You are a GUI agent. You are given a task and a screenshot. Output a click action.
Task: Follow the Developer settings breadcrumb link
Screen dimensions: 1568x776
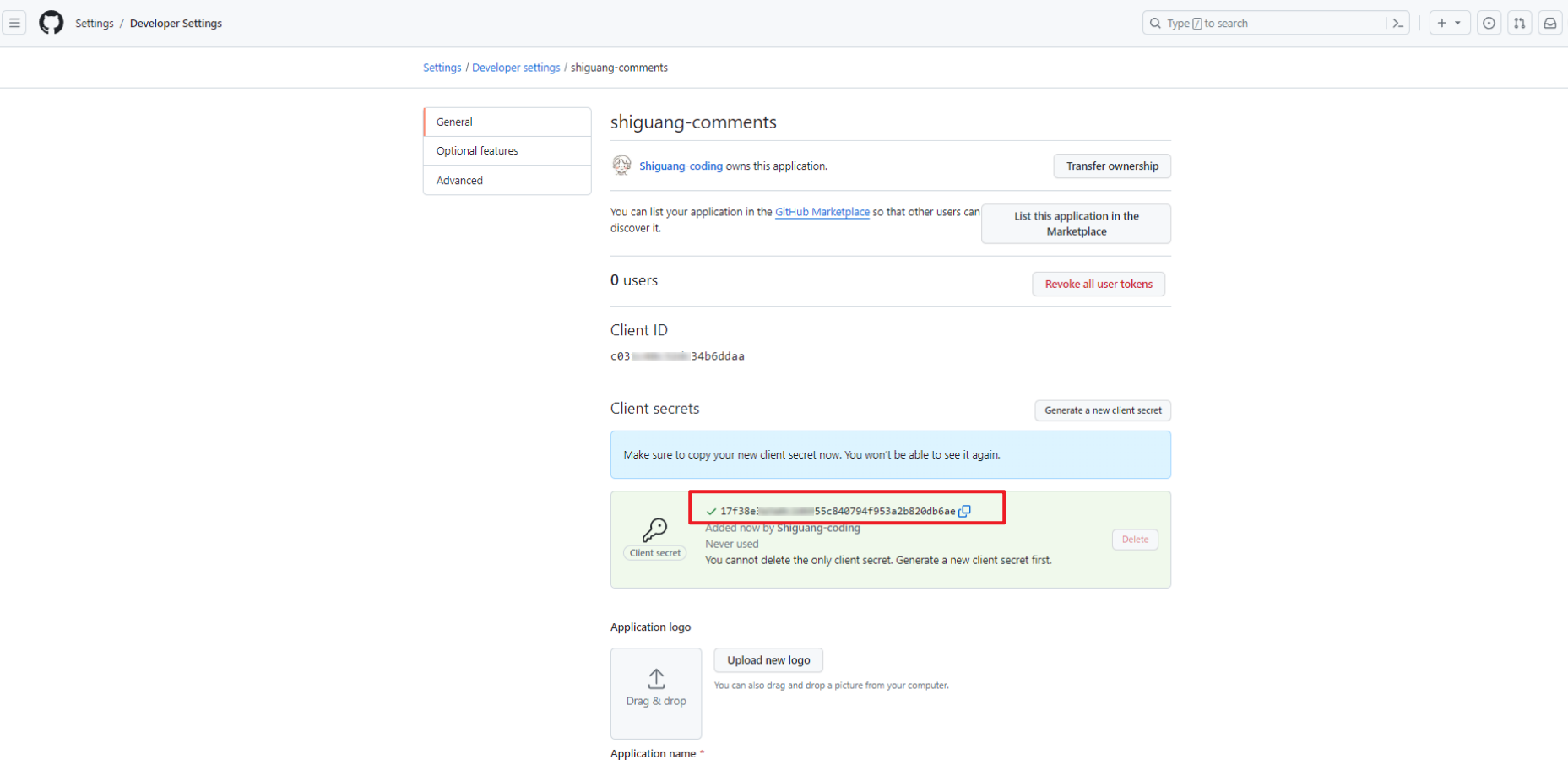pos(516,68)
